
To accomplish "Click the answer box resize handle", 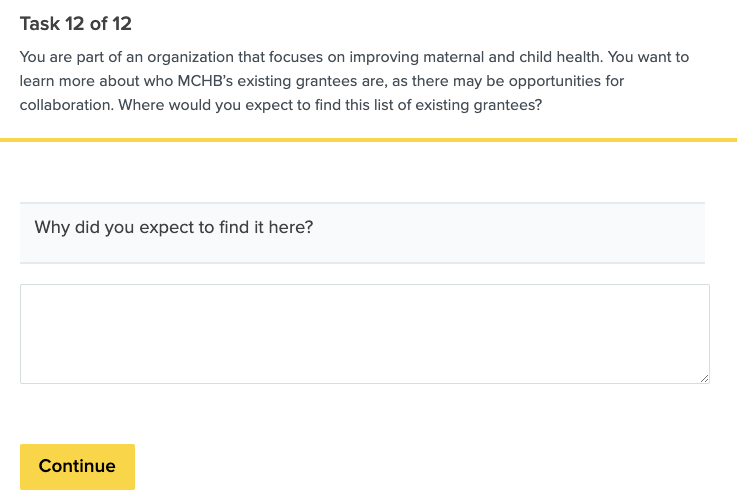I will [704, 378].
